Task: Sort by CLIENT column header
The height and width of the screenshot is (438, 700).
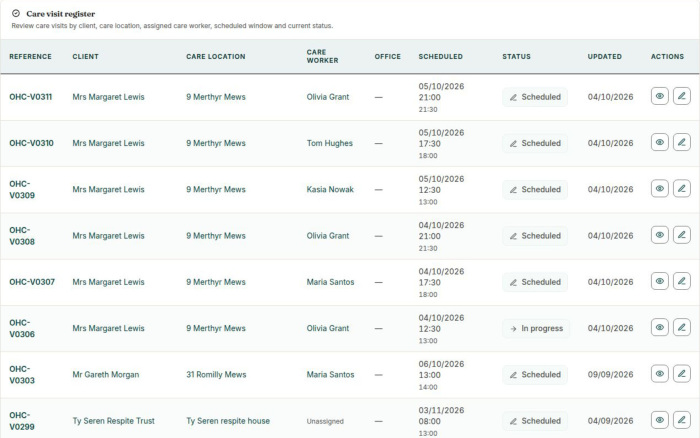Action: point(85,57)
